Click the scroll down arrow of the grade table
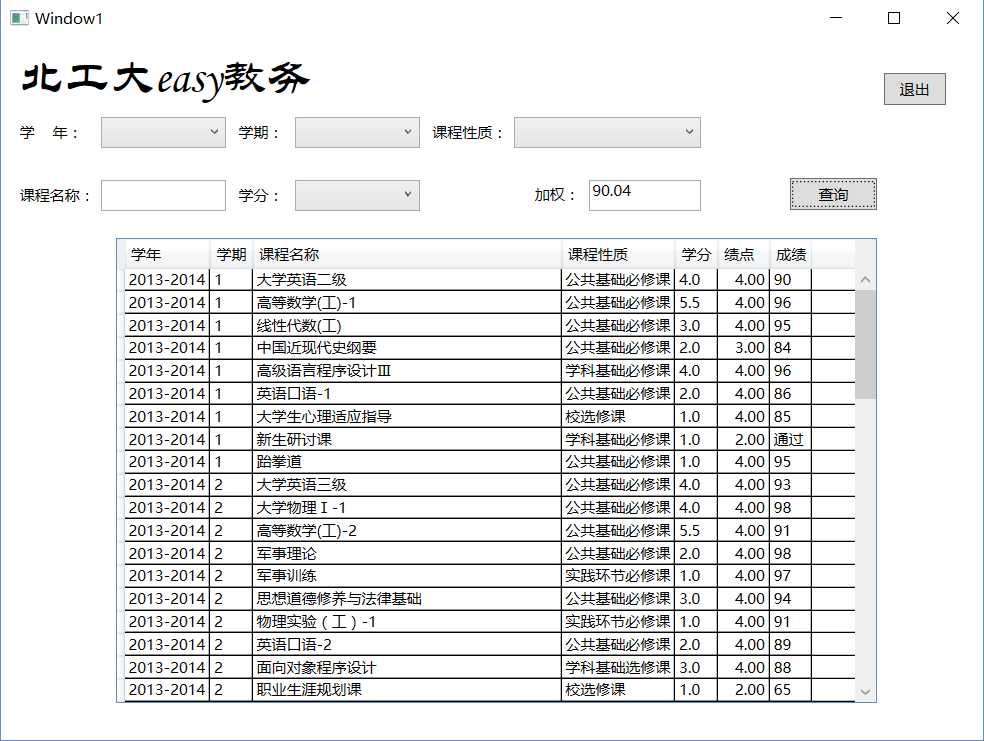The height and width of the screenshot is (741, 984). click(865, 691)
